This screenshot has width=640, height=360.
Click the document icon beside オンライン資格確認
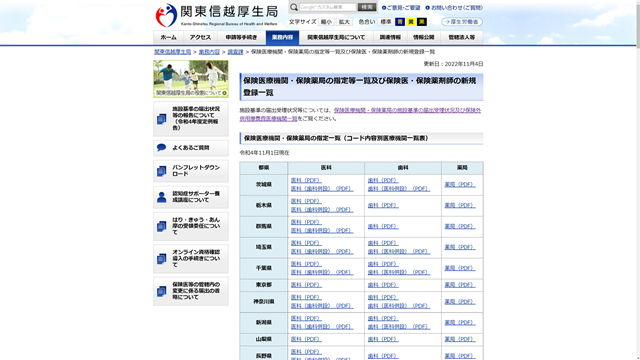[x=162, y=259]
